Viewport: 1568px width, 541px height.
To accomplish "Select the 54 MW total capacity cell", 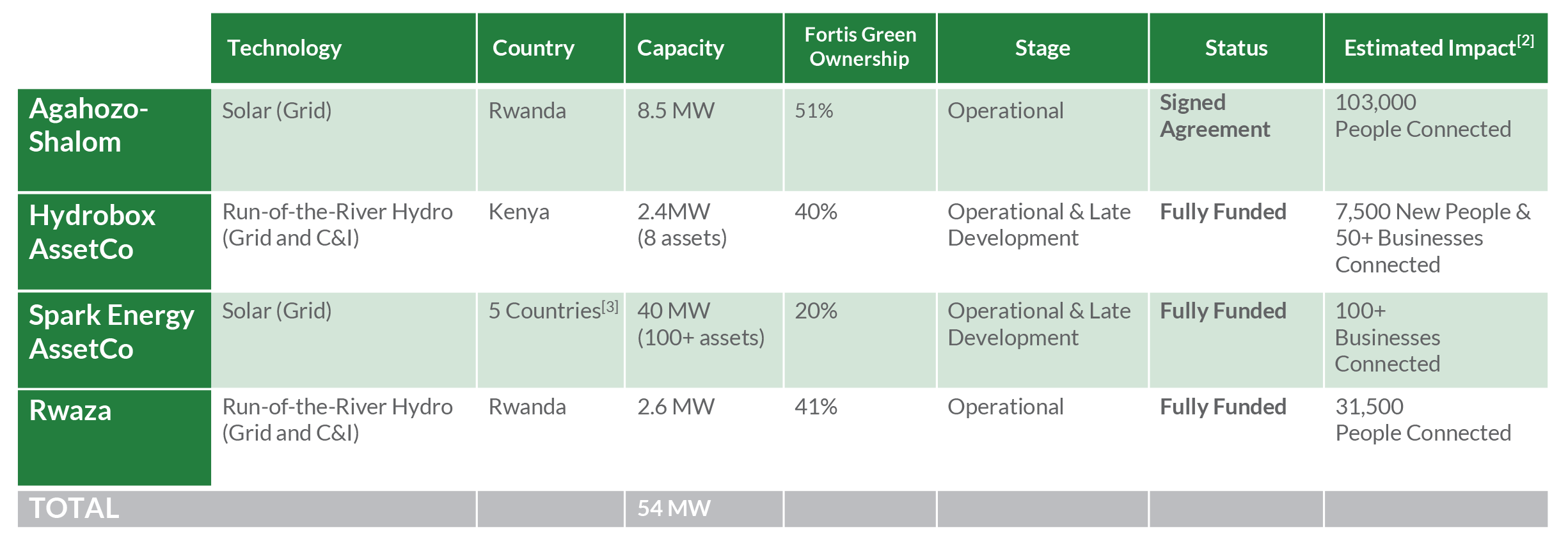I will click(x=674, y=508).
